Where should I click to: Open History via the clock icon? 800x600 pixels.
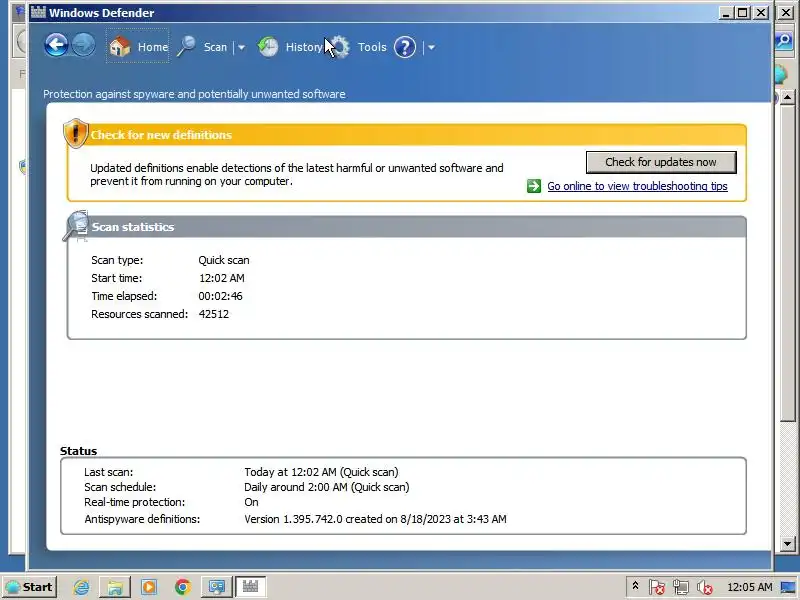coord(267,47)
